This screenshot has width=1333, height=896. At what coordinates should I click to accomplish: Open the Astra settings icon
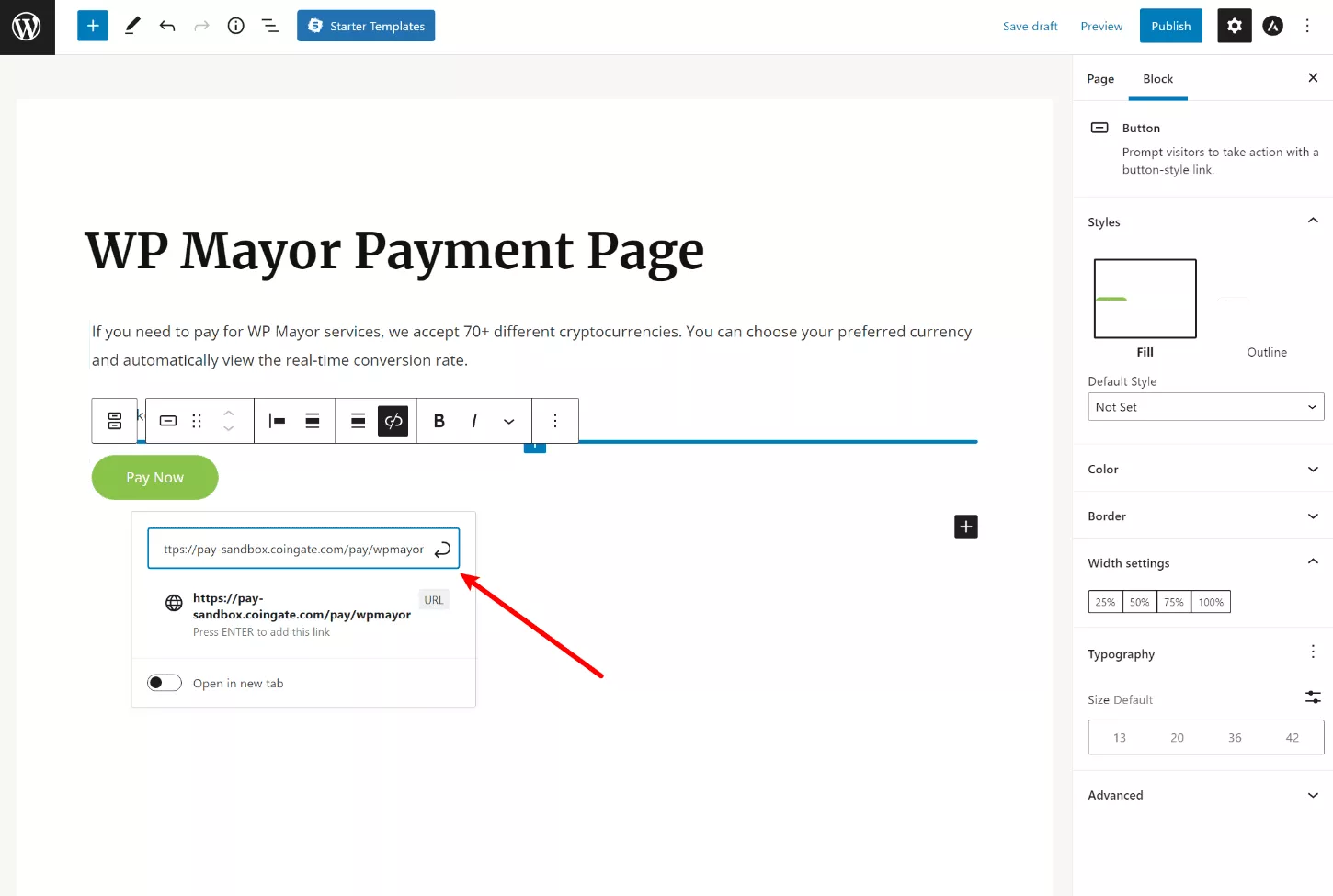[1272, 26]
